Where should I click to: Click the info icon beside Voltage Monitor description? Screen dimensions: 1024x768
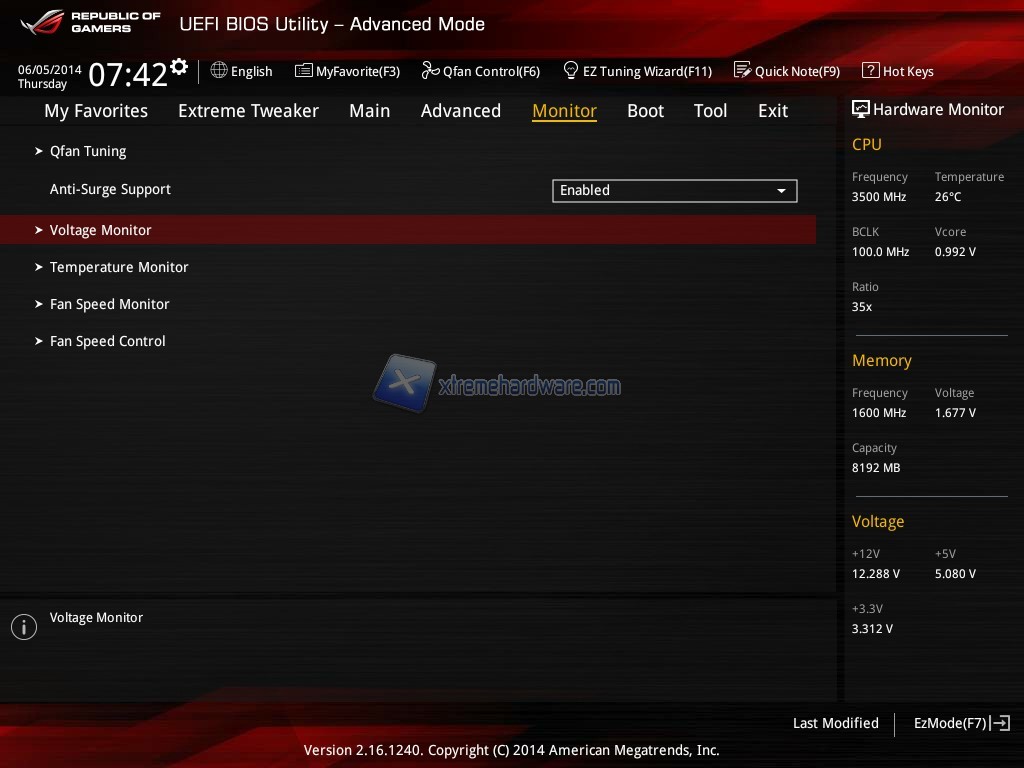[24, 627]
